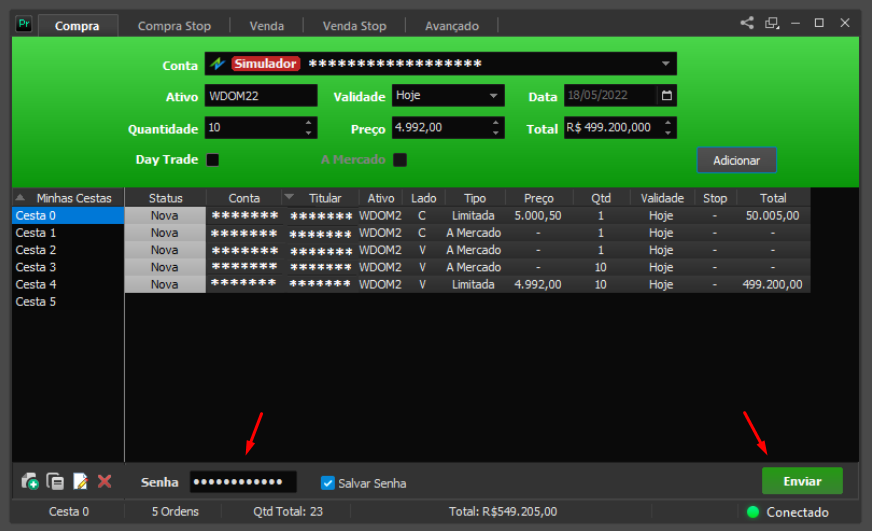Open the calendar date picker icon
The height and width of the screenshot is (531, 872).
[667, 96]
